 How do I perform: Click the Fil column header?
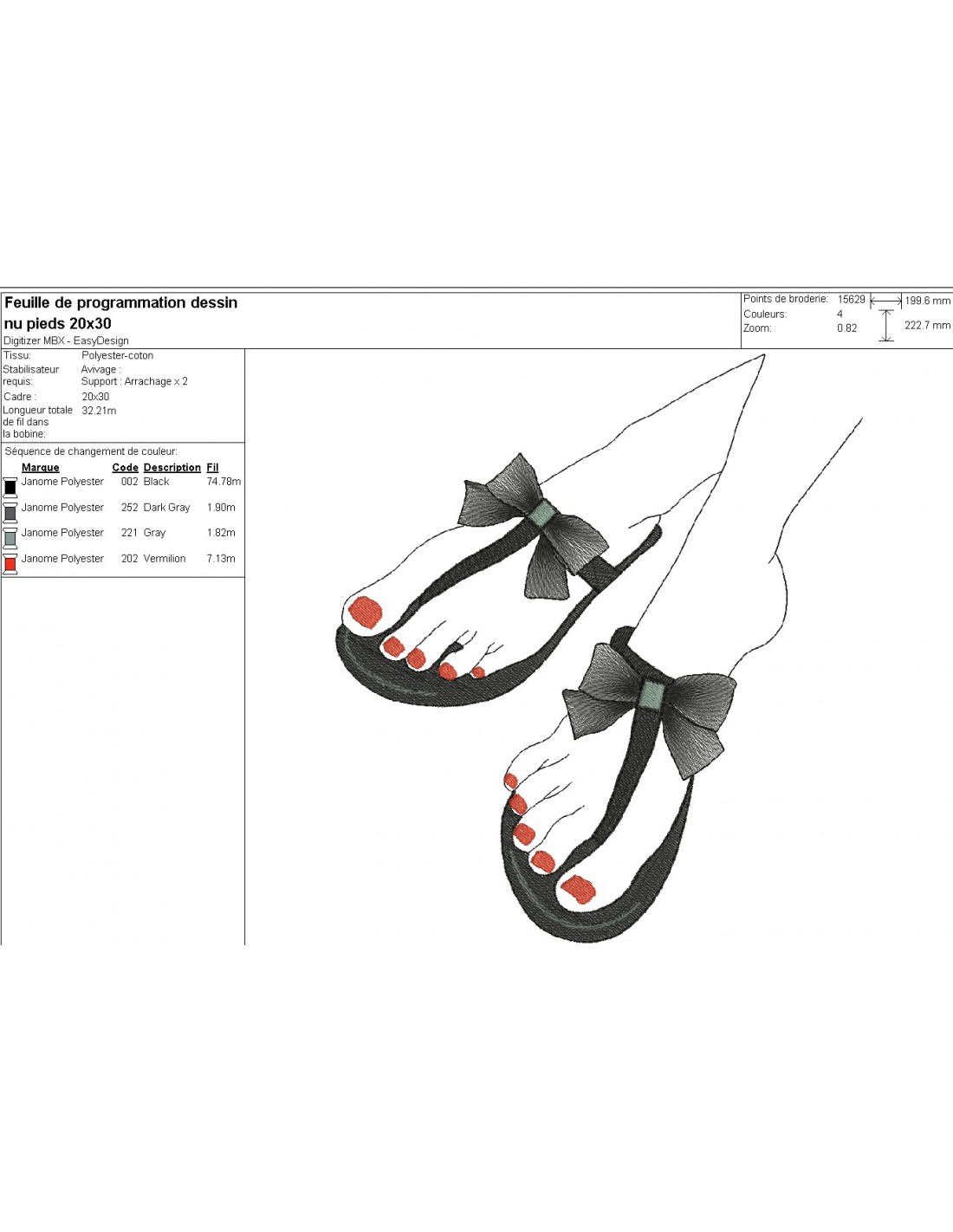click(x=212, y=468)
